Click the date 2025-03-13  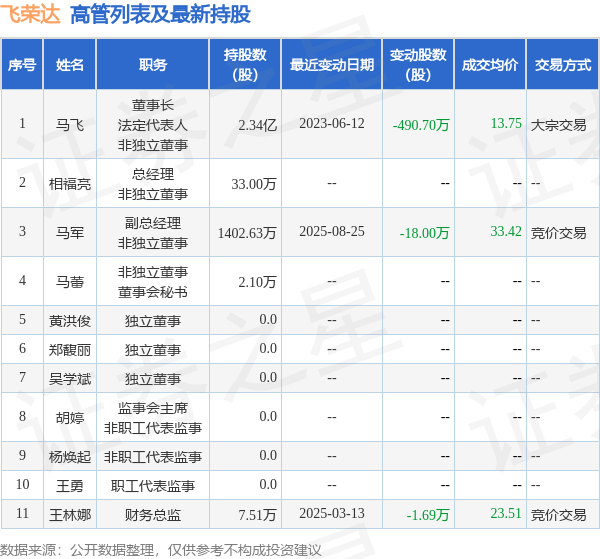coord(332,513)
